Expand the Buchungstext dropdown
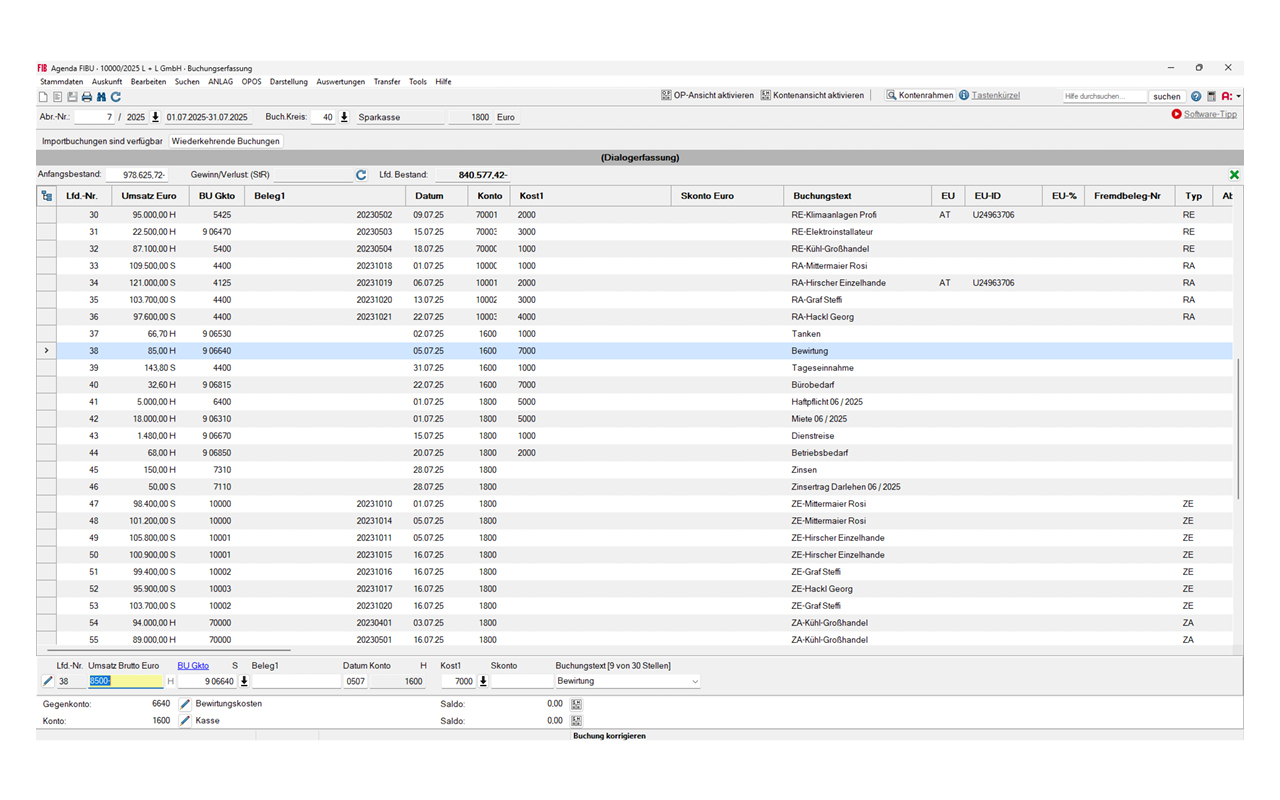Image resolution: width=1280 pixels, height=800 pixels. click(694, 682)
